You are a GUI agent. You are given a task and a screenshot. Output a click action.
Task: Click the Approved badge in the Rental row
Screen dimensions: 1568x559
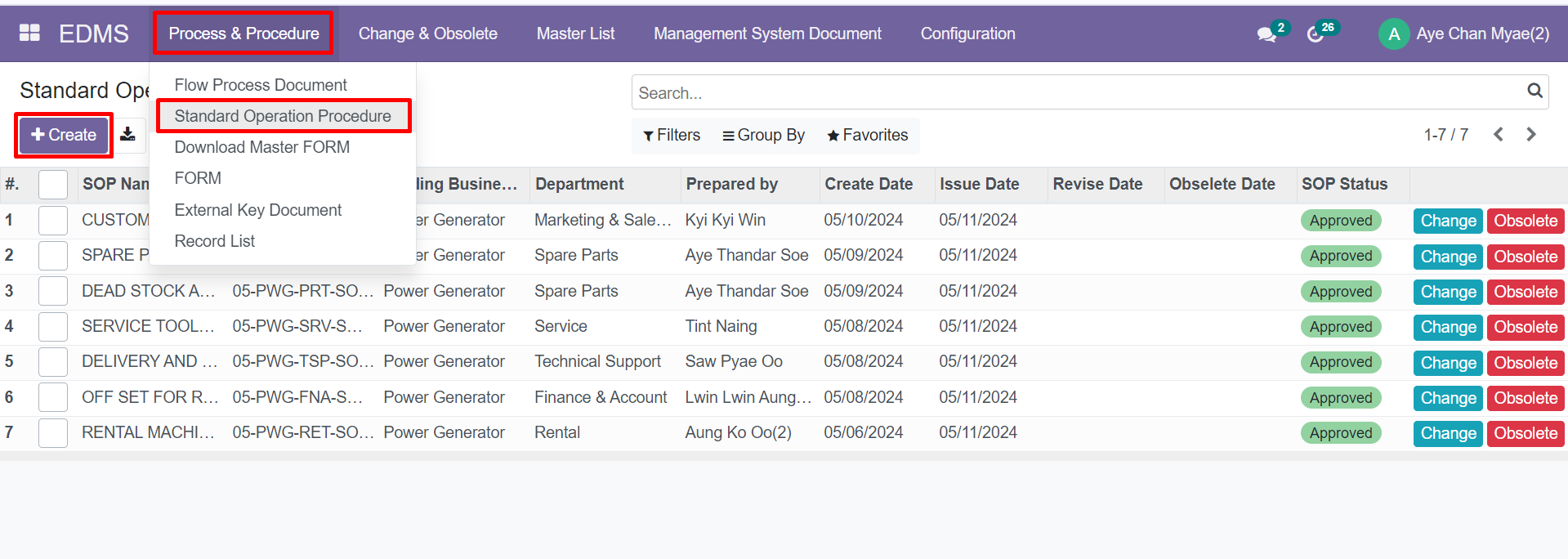pyautogui.click(x=1341, y=433)
